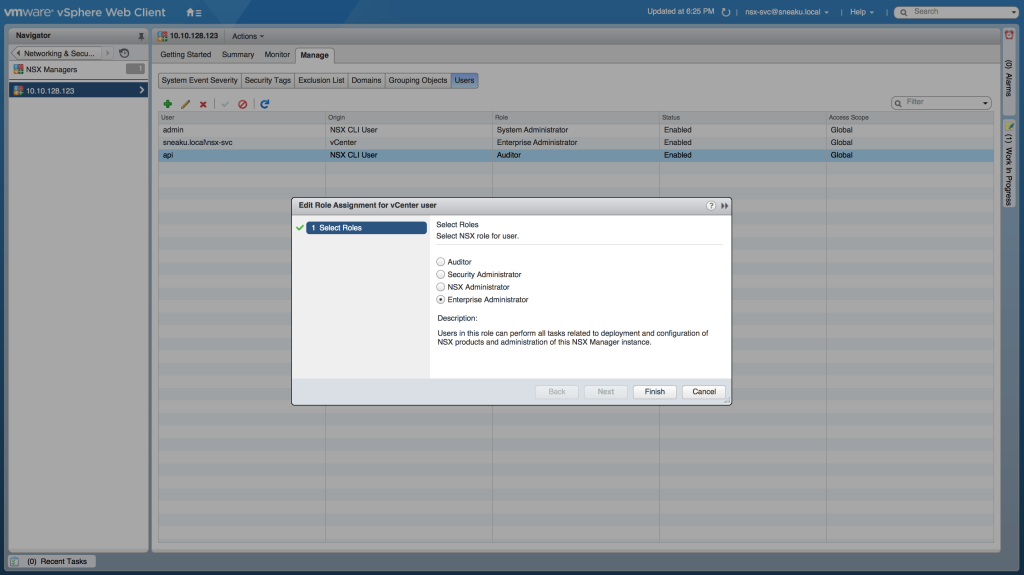Image resolution: width=1024 pixels, height=575 pixels.
Task: Click the search magnifier icon
Action: [904, 12]
